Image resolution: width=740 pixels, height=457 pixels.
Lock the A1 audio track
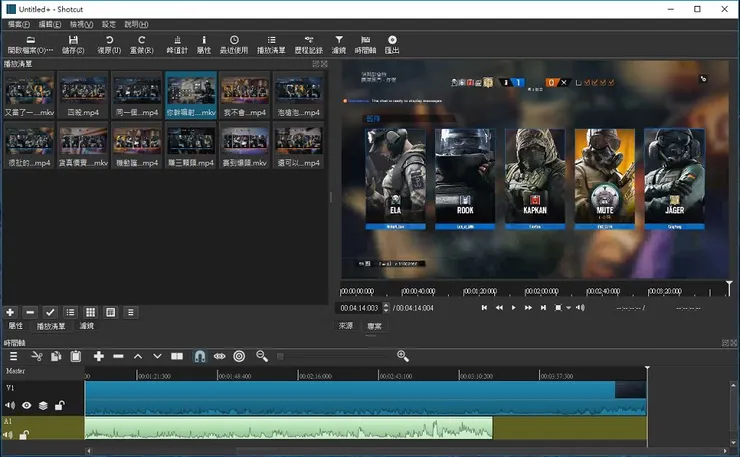coord(24,435)
